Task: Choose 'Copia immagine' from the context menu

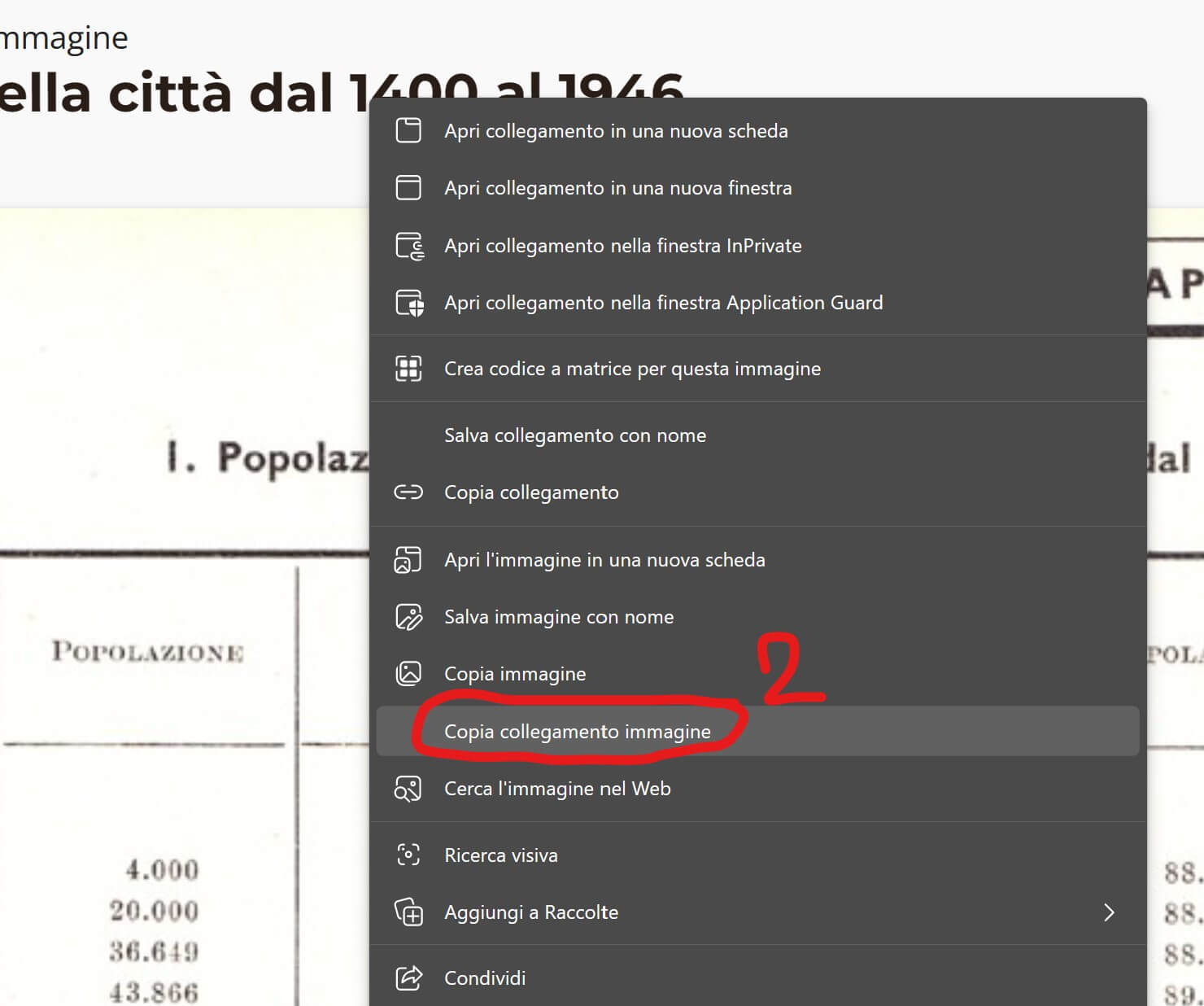Action: [x=514, y=674]
